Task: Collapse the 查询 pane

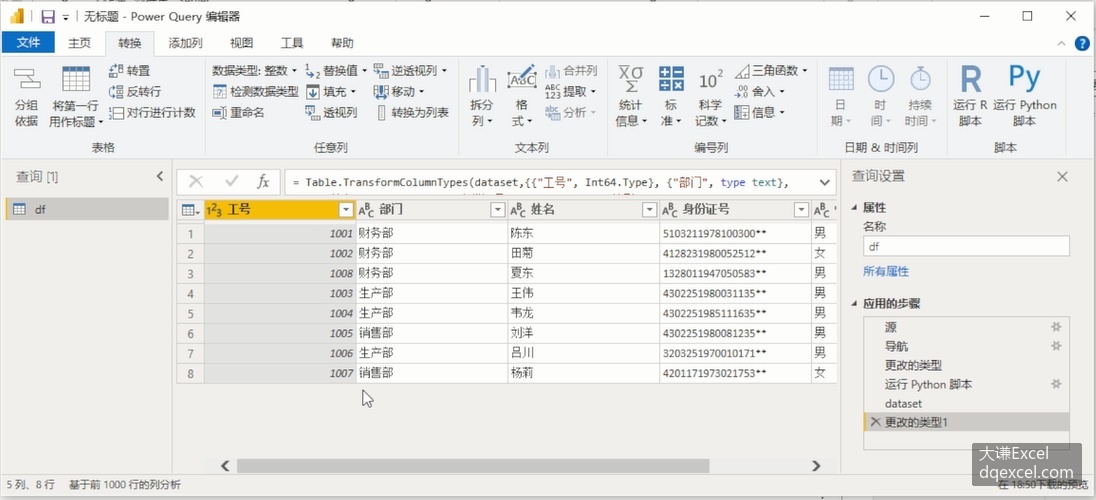Action: tap(159, 177)
